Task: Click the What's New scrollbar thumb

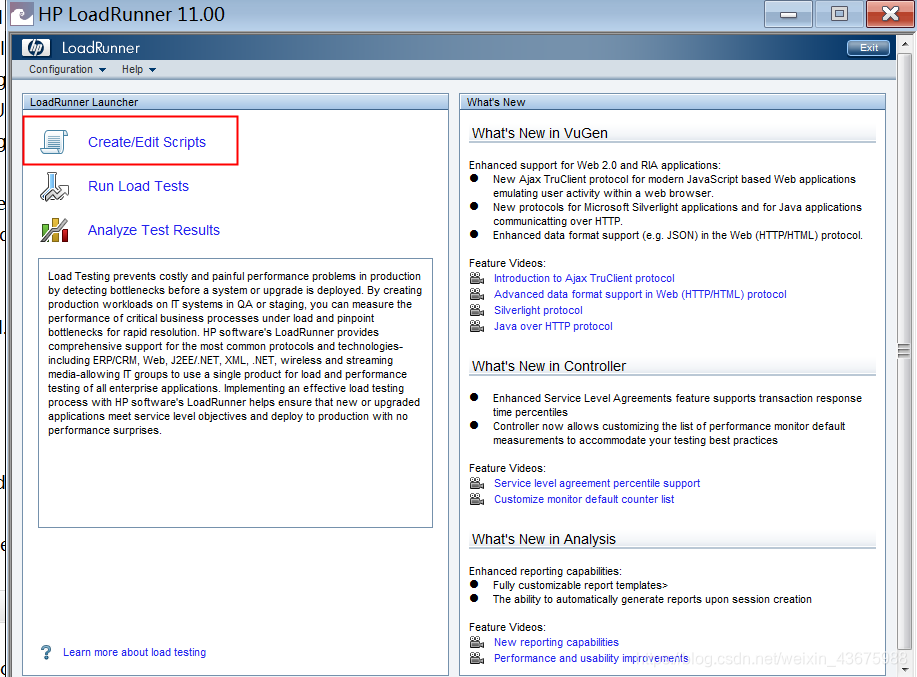Action: click(904, 351)
